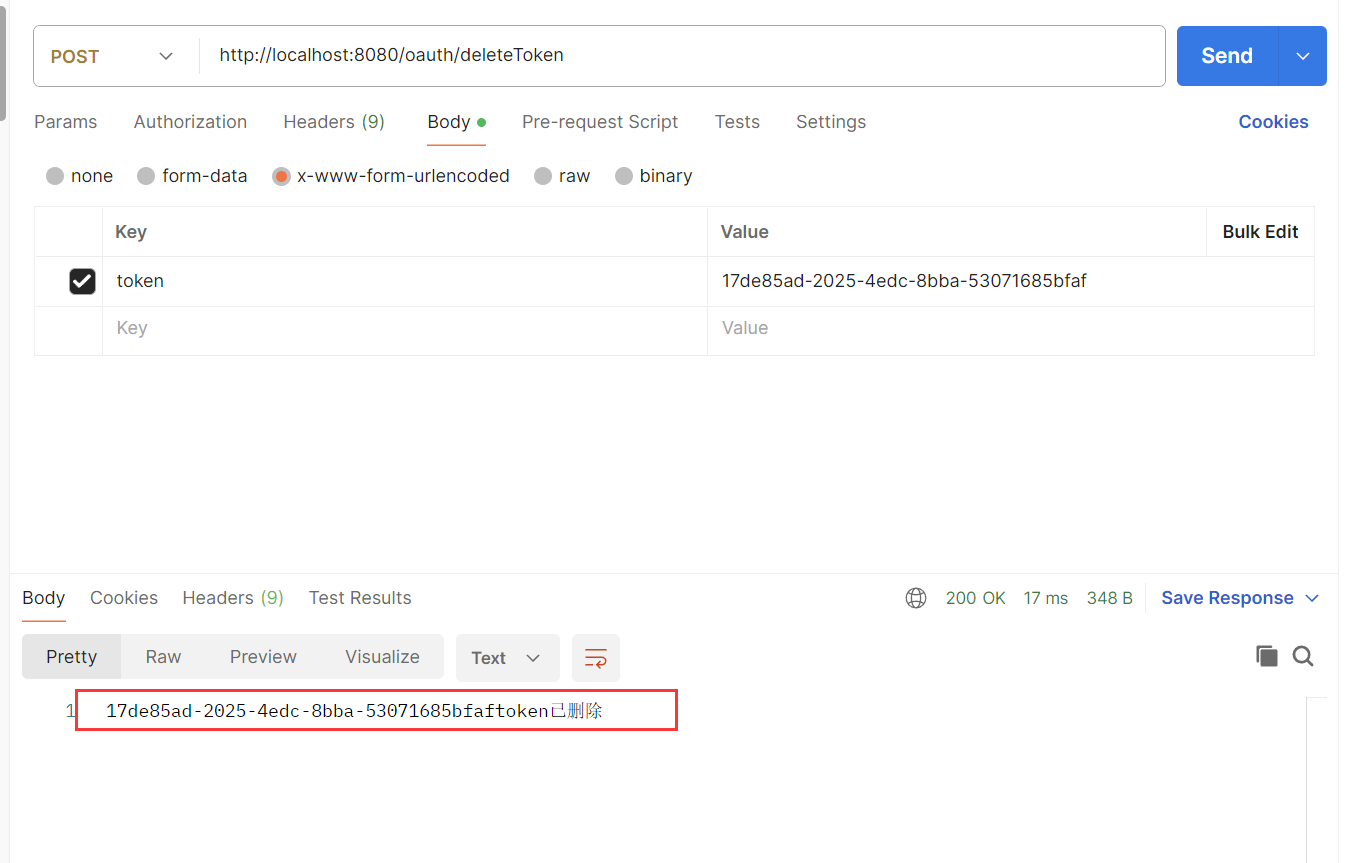This screenshot has width=1350, height=863.
Task: Open the Settings tab
Action: click(x=831, y=122)
